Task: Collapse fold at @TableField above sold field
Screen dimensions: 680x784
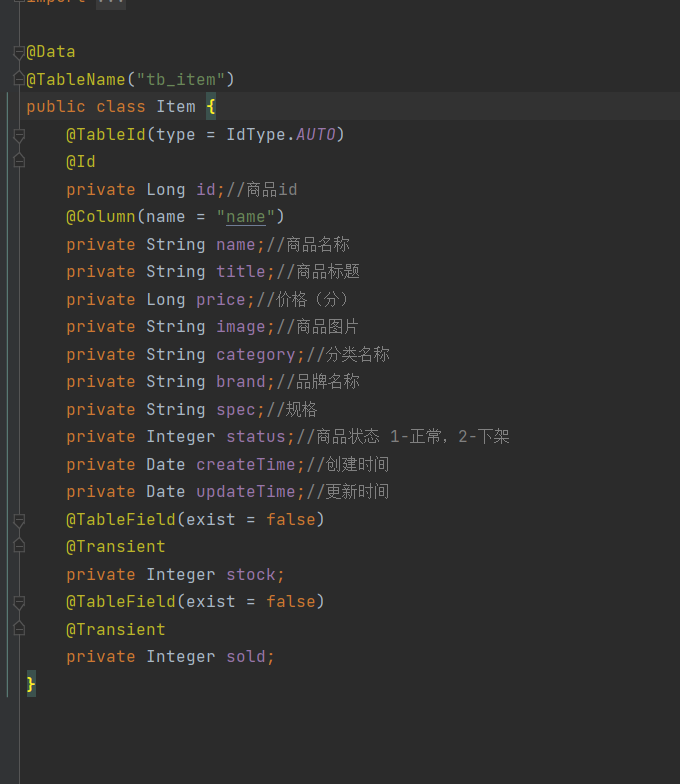Action: tap(19, 602)
